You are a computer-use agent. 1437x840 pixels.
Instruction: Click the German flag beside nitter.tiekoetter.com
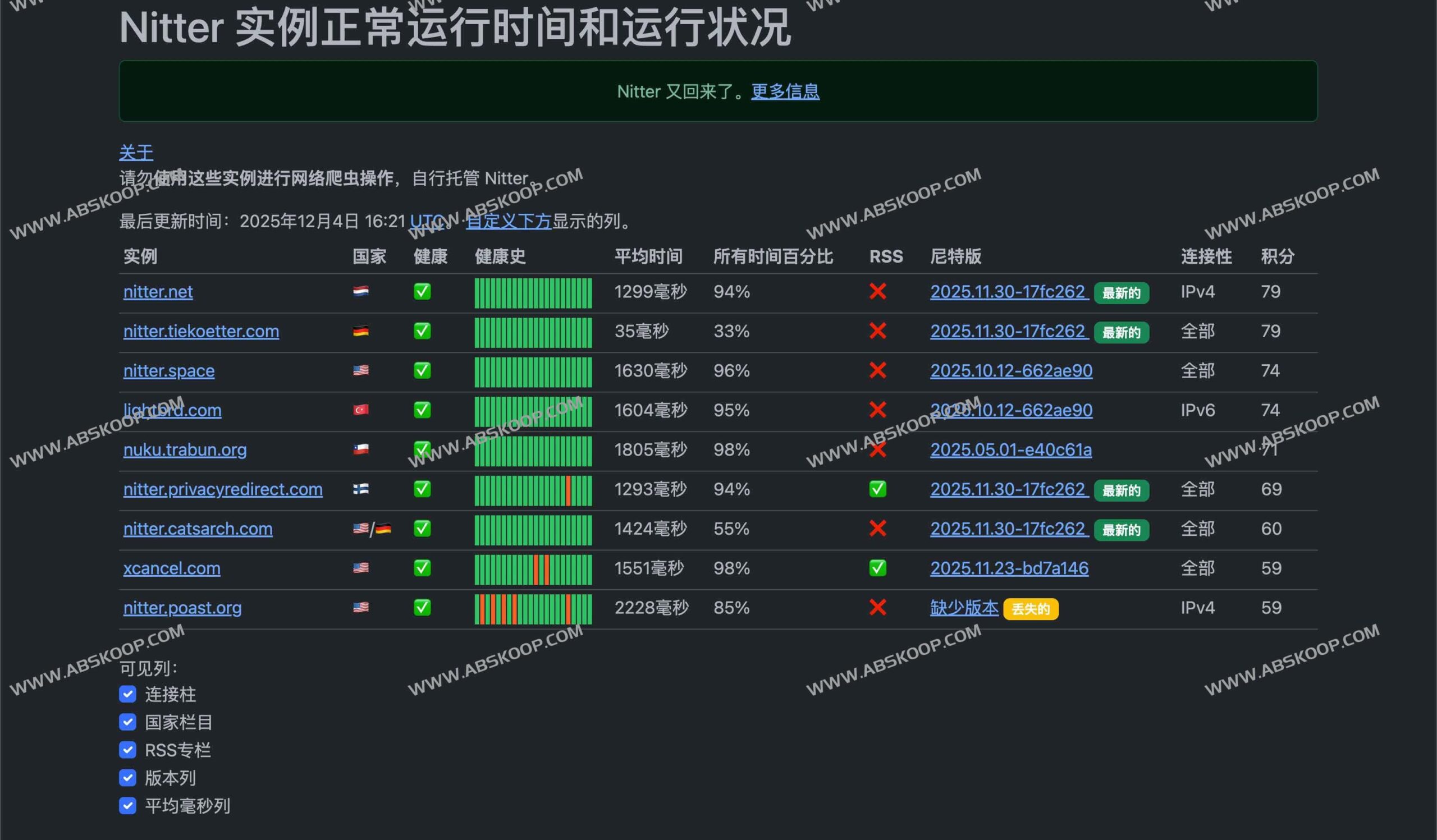point(360,331)
